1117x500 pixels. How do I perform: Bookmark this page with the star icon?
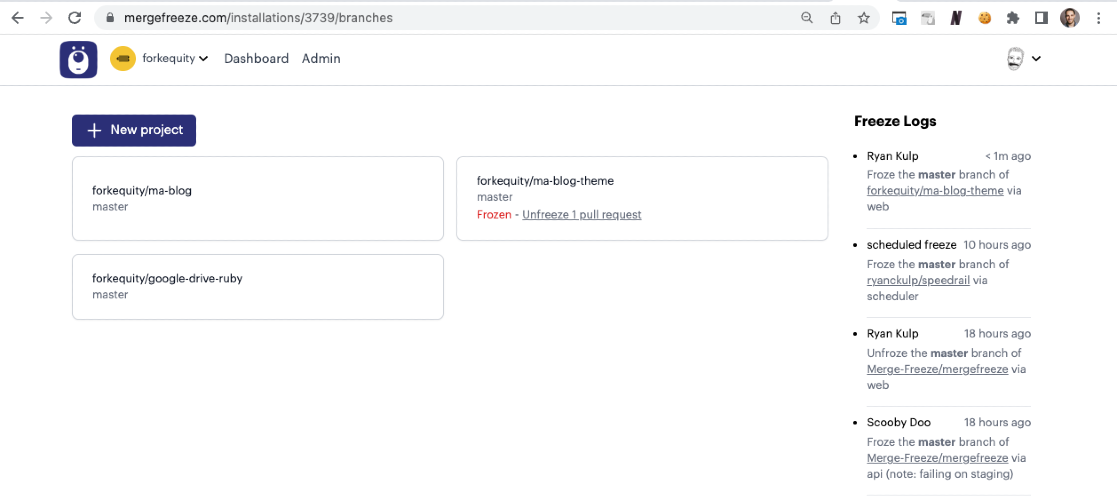pyautogui.click(x=863, y=19)
